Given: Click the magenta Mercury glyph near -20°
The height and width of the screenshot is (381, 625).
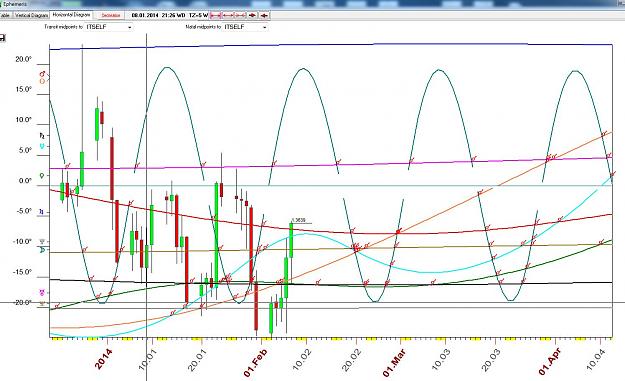Looking at the screenshot, I should pyautogui.click(x=42, y=293).
